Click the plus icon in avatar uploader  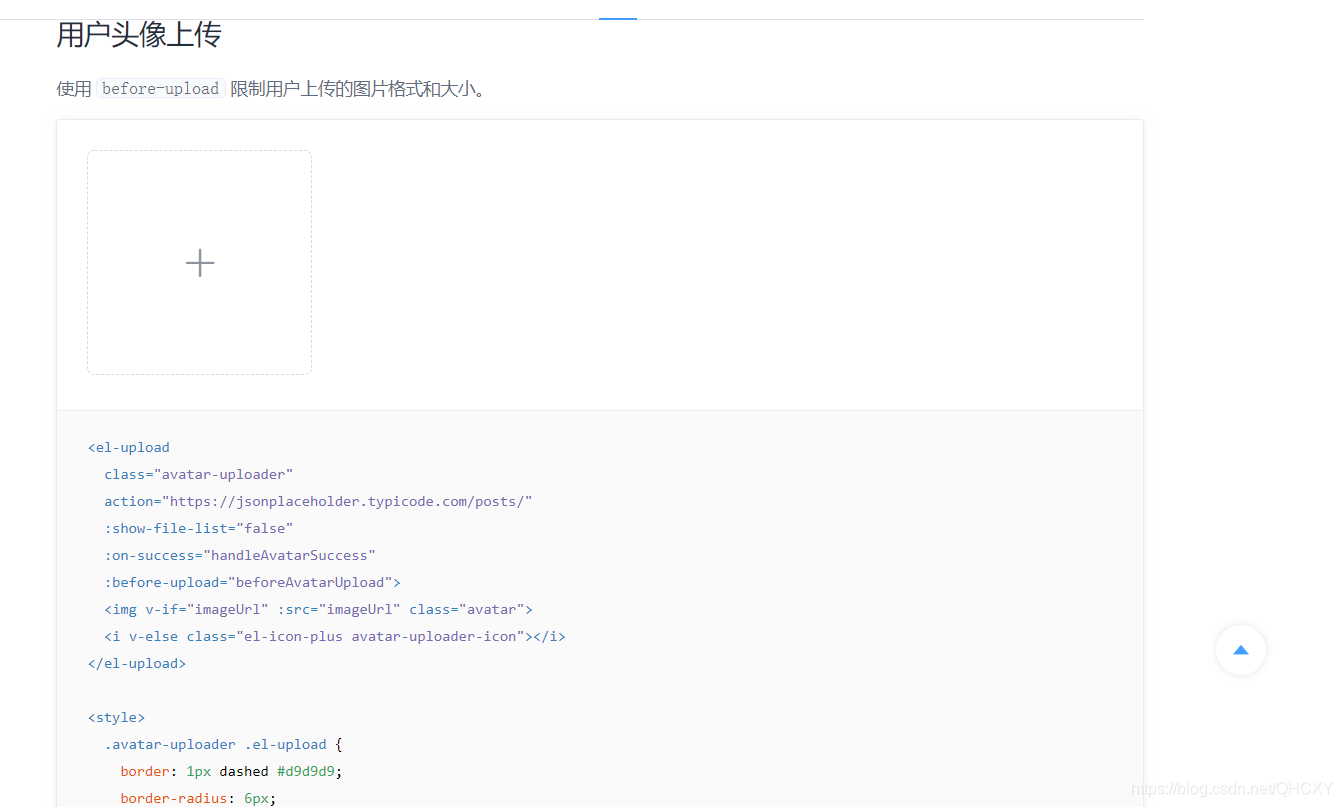pyautogui.click(x=200, y=263)
